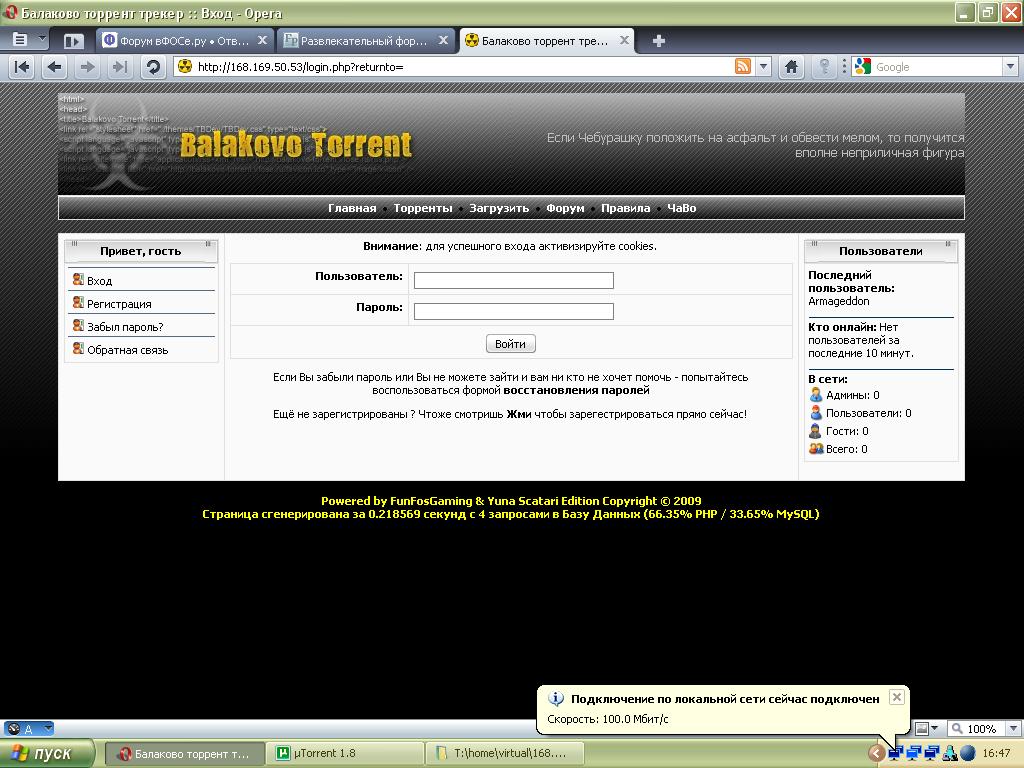This screenshot has height=768, width=1024.
Task: Focus the Пользователь username field
Action: (x=513, y=281)
